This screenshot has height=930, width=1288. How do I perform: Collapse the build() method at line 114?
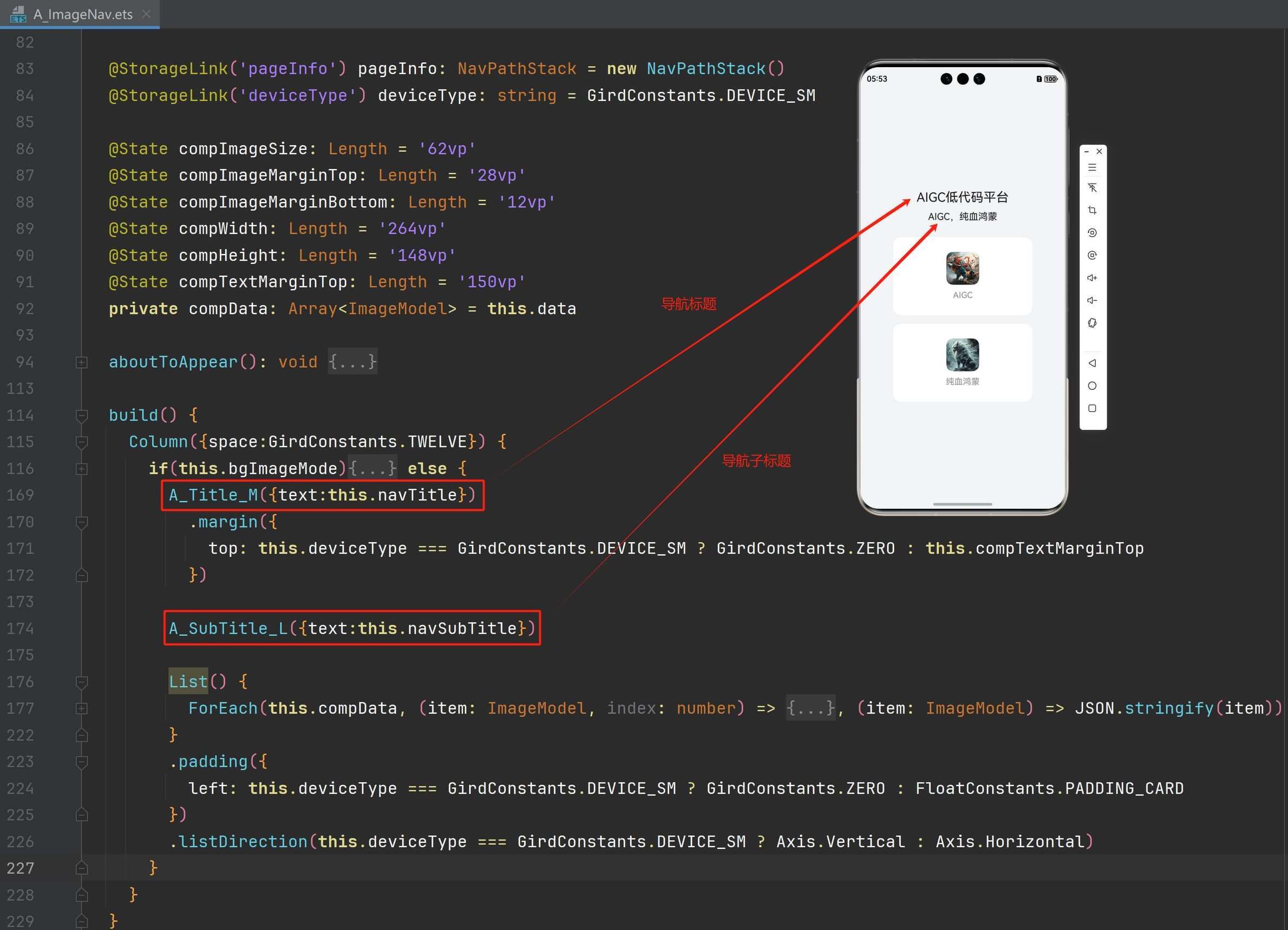(x=81, y=415)
